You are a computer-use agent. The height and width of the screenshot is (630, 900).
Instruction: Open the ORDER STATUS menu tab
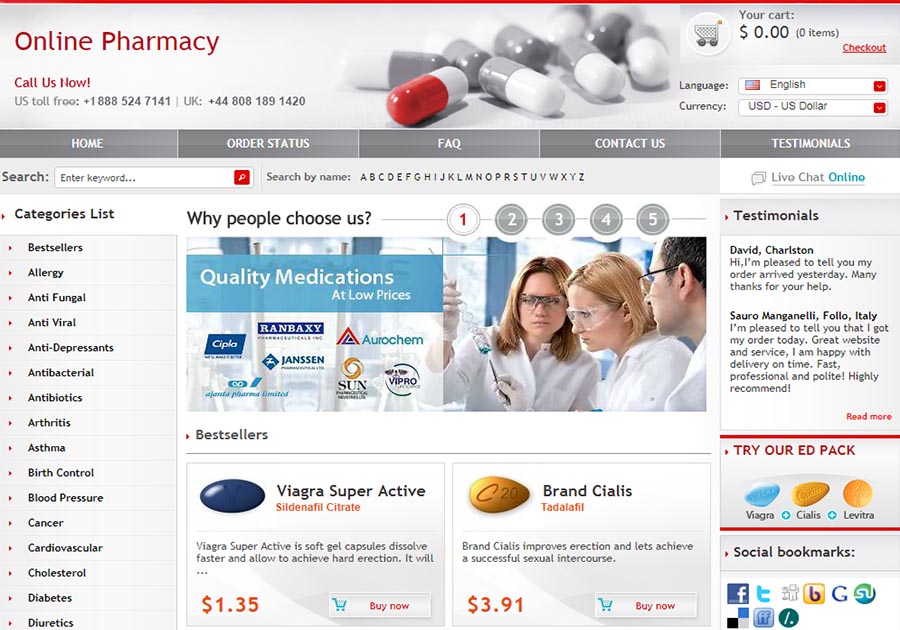click(268, 143)
